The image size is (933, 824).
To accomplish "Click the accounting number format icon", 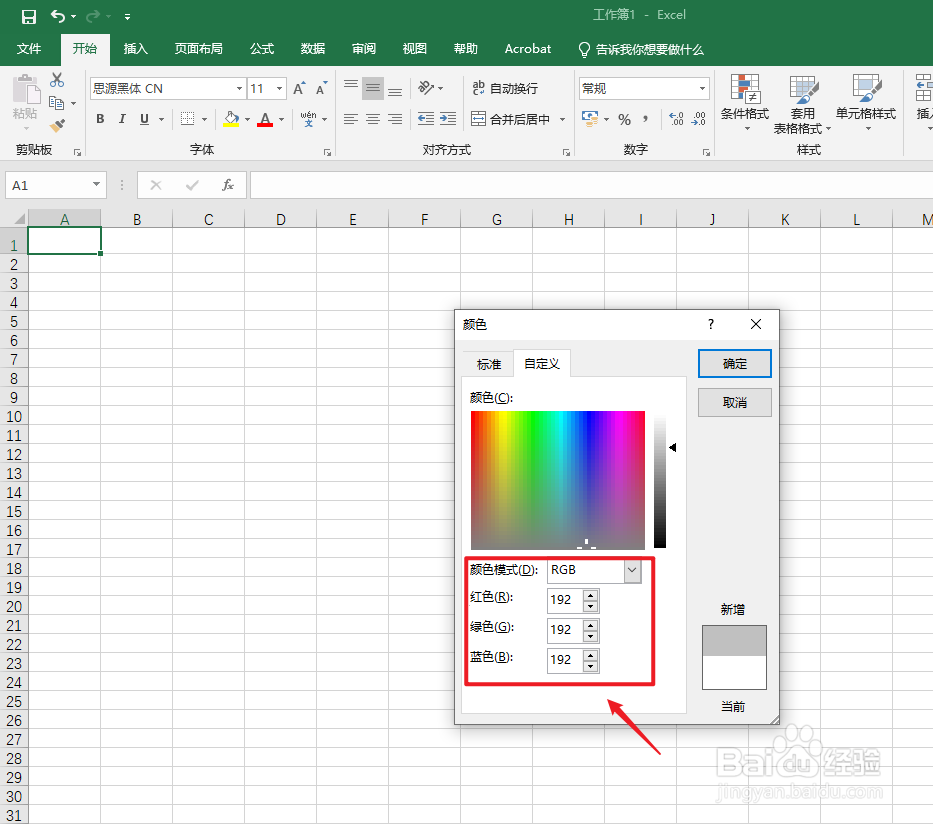I will 590,118.
